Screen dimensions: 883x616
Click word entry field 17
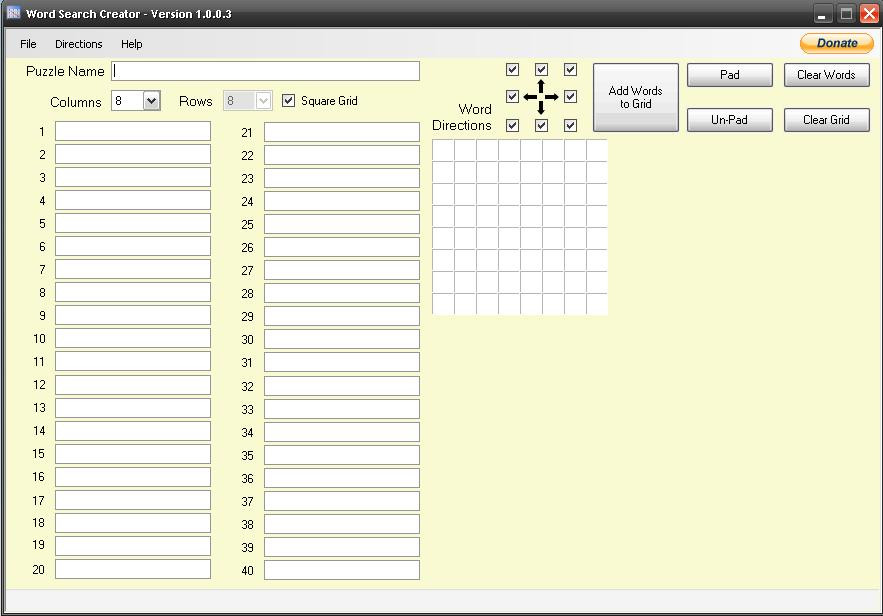(133, 500)
